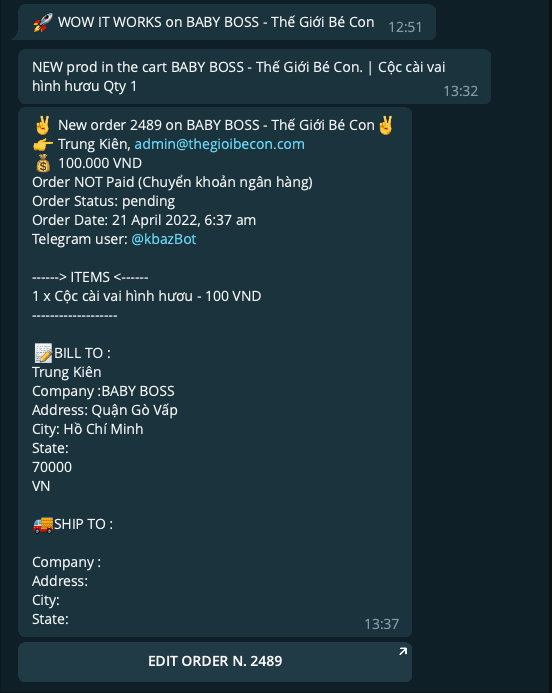Screen dimensions: 552x693
Task: Click the money bag emoji by 100.000 VND
Action: click(43, 164)
